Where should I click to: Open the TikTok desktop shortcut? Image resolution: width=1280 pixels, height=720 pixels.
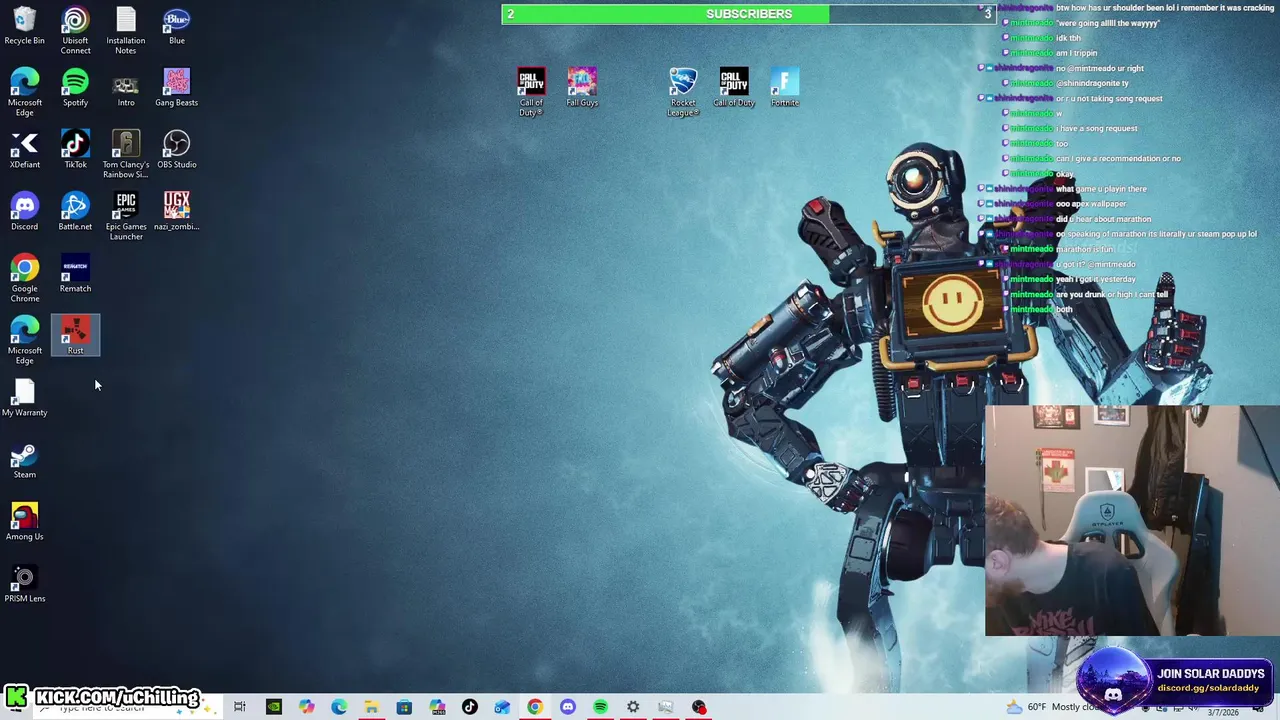pyautogui.click(x=75, y=150)
